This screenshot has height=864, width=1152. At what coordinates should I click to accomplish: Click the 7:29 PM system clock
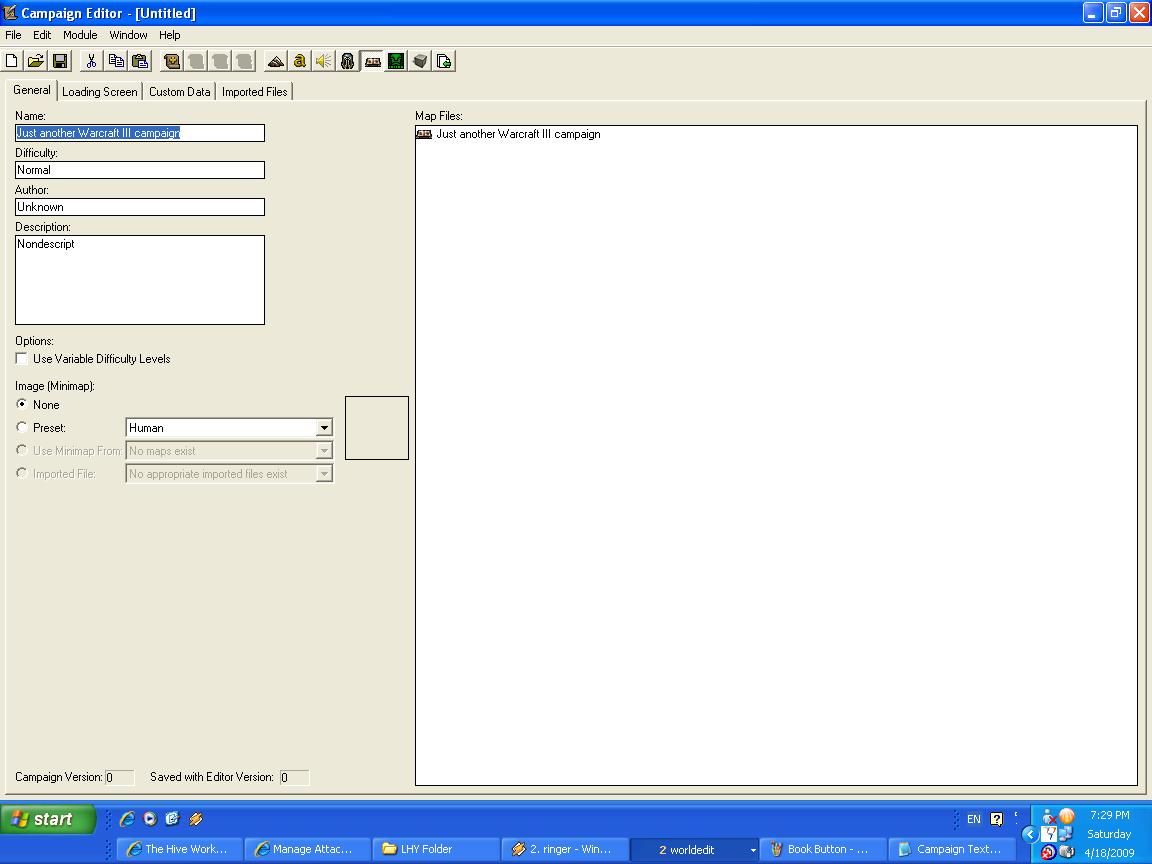pyautogui.click(x=1109, y=815)
